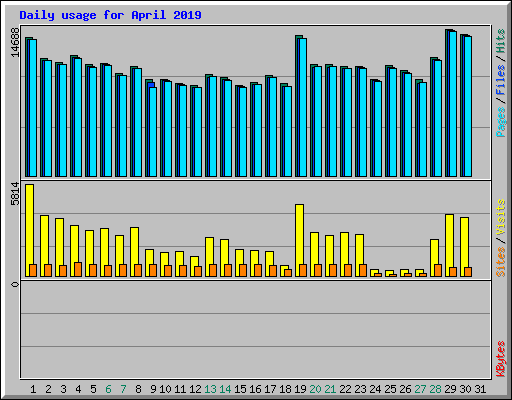The image size is (512, 400).
Task: Click the cyan hits bar for day 24
Action: [x=378, y=129]
